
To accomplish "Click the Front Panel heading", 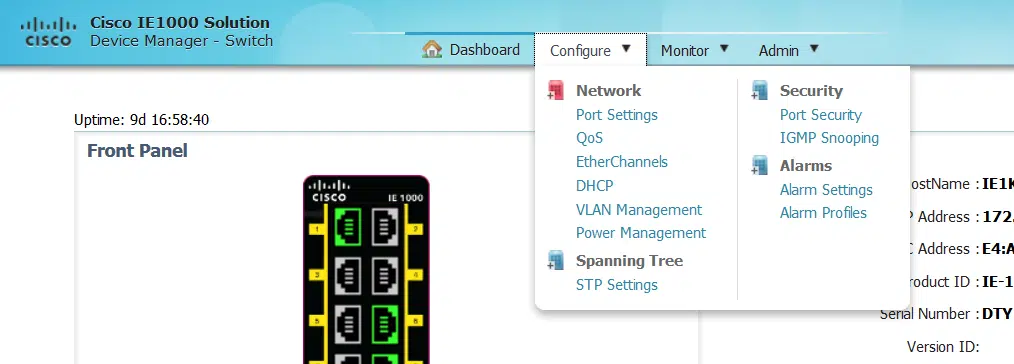I will pos(137,151).
